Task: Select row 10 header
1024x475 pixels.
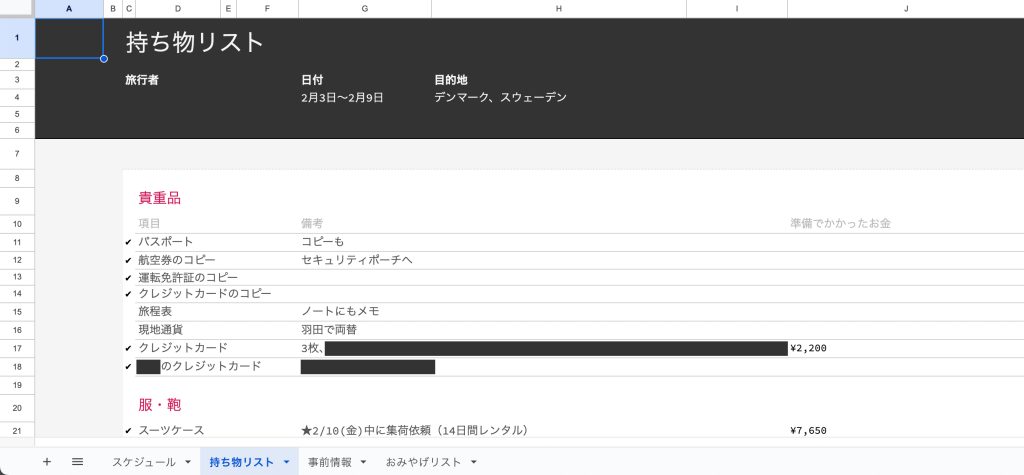Action: click(17, 224)
